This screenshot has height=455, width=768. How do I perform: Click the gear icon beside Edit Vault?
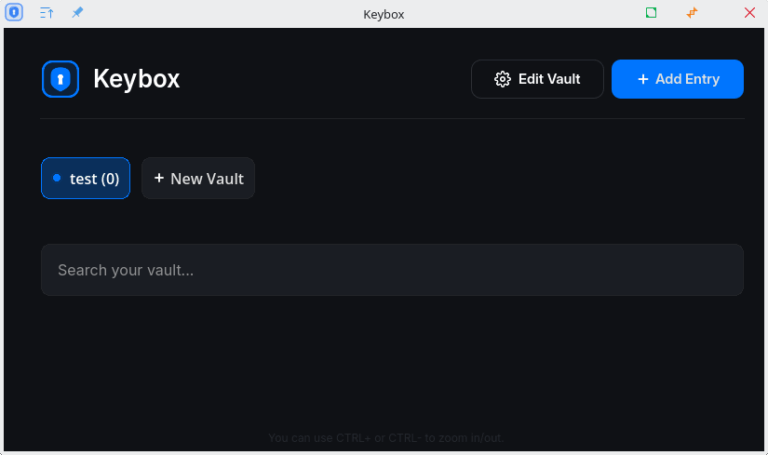click(x=502, y=79)
